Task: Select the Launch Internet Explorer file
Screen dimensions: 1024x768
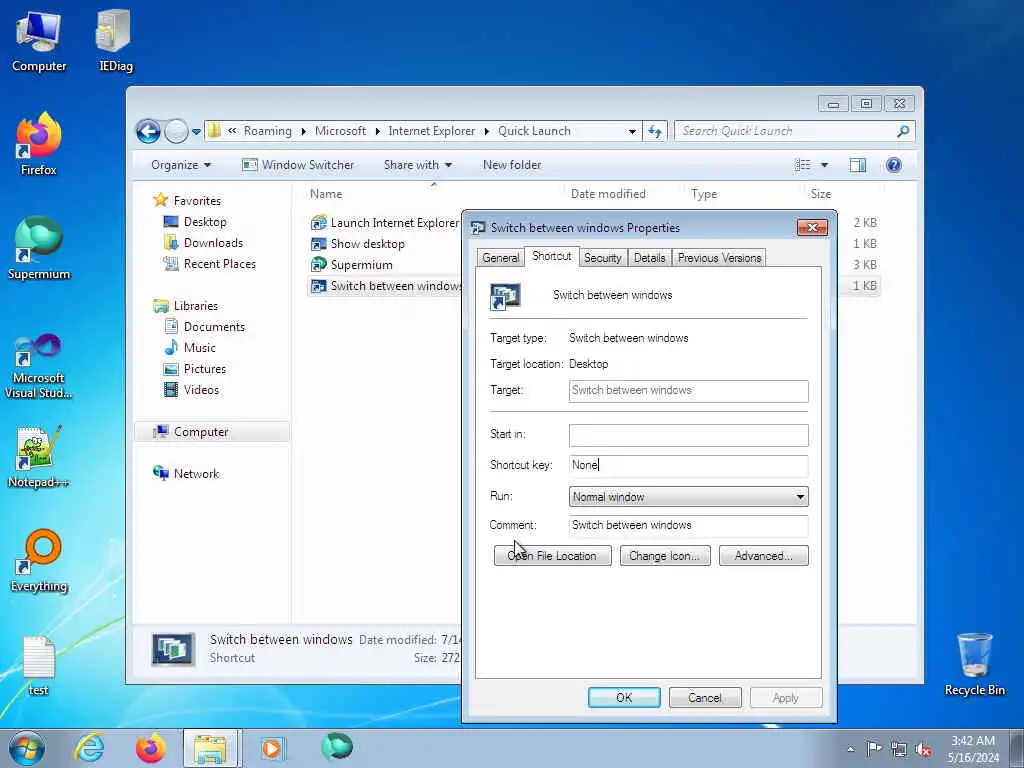Action: (385, 223)
